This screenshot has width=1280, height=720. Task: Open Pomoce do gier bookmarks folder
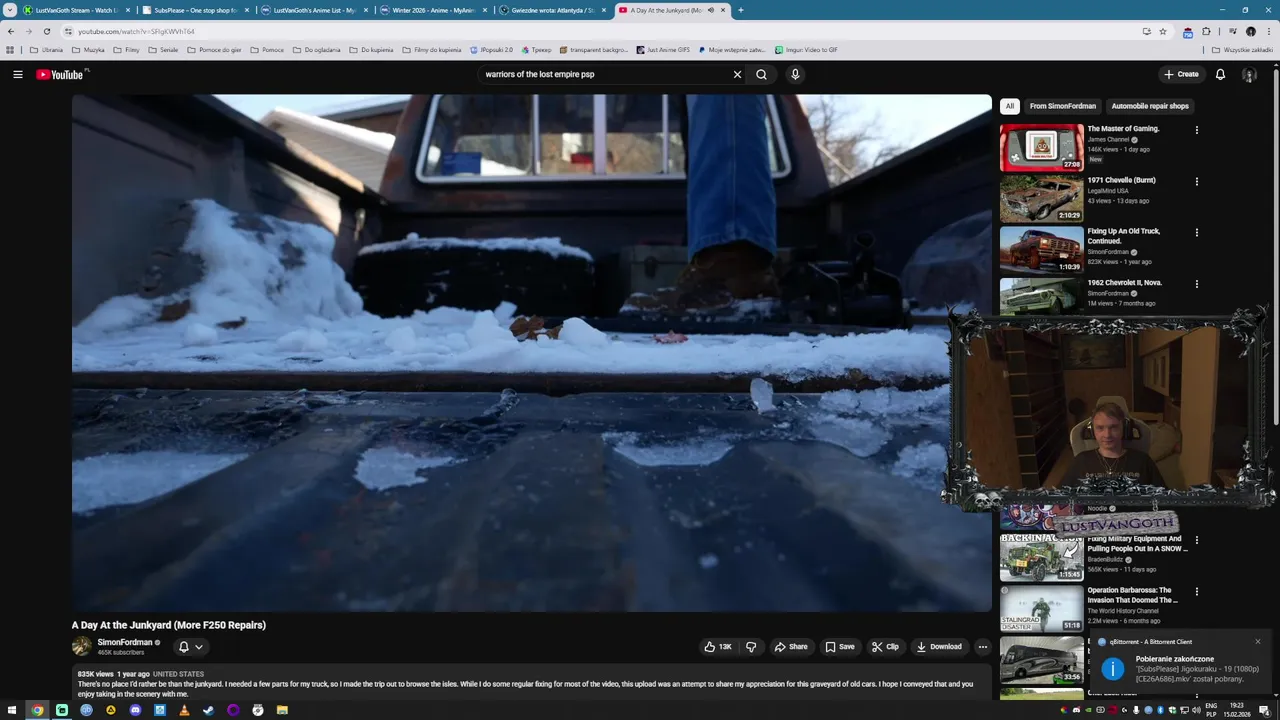pos(214,49)
